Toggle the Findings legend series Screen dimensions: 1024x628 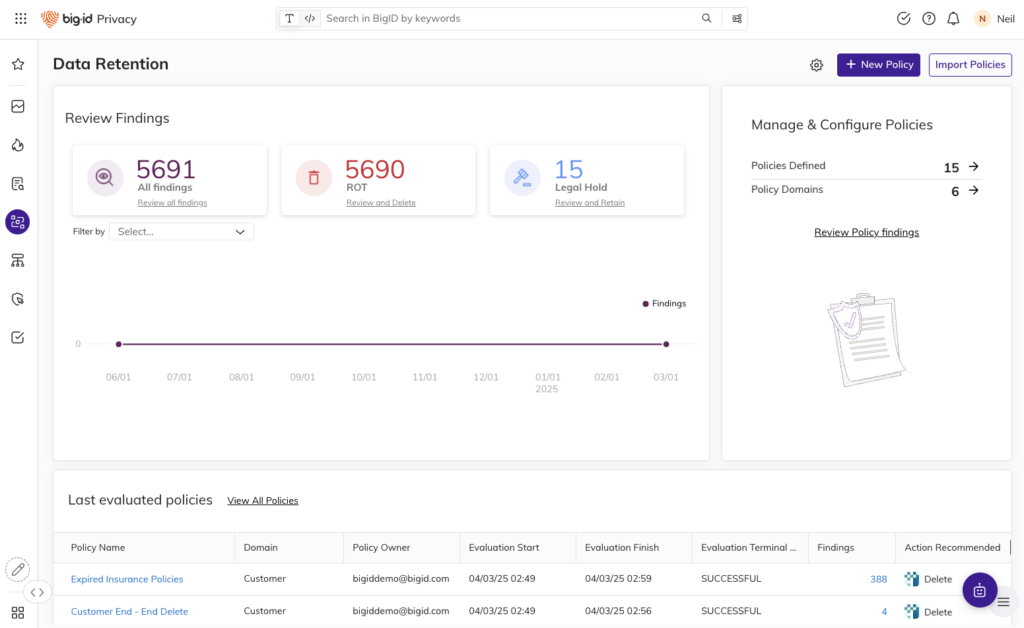[664, 303]
